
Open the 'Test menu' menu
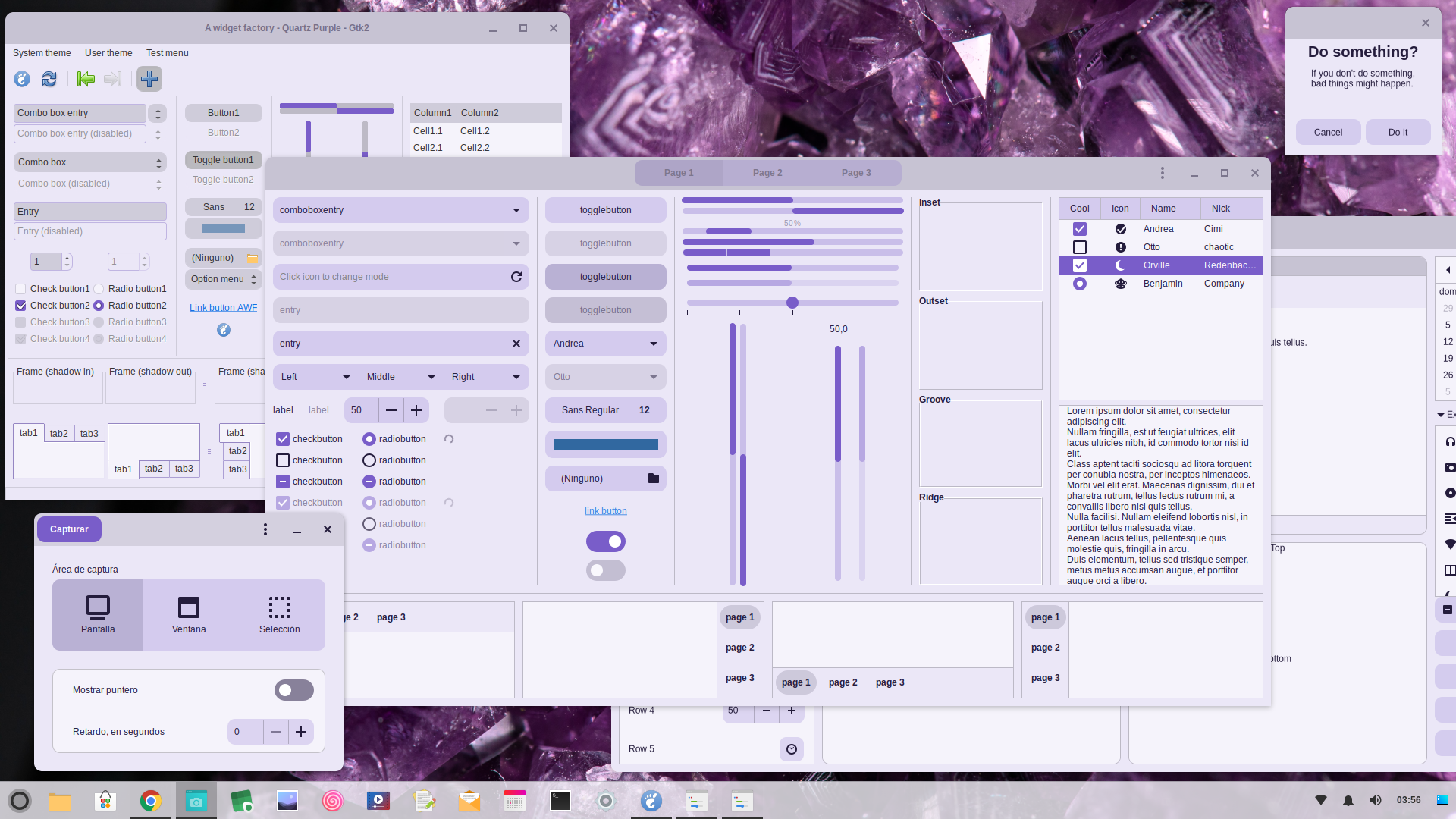(x=167, y=53)
